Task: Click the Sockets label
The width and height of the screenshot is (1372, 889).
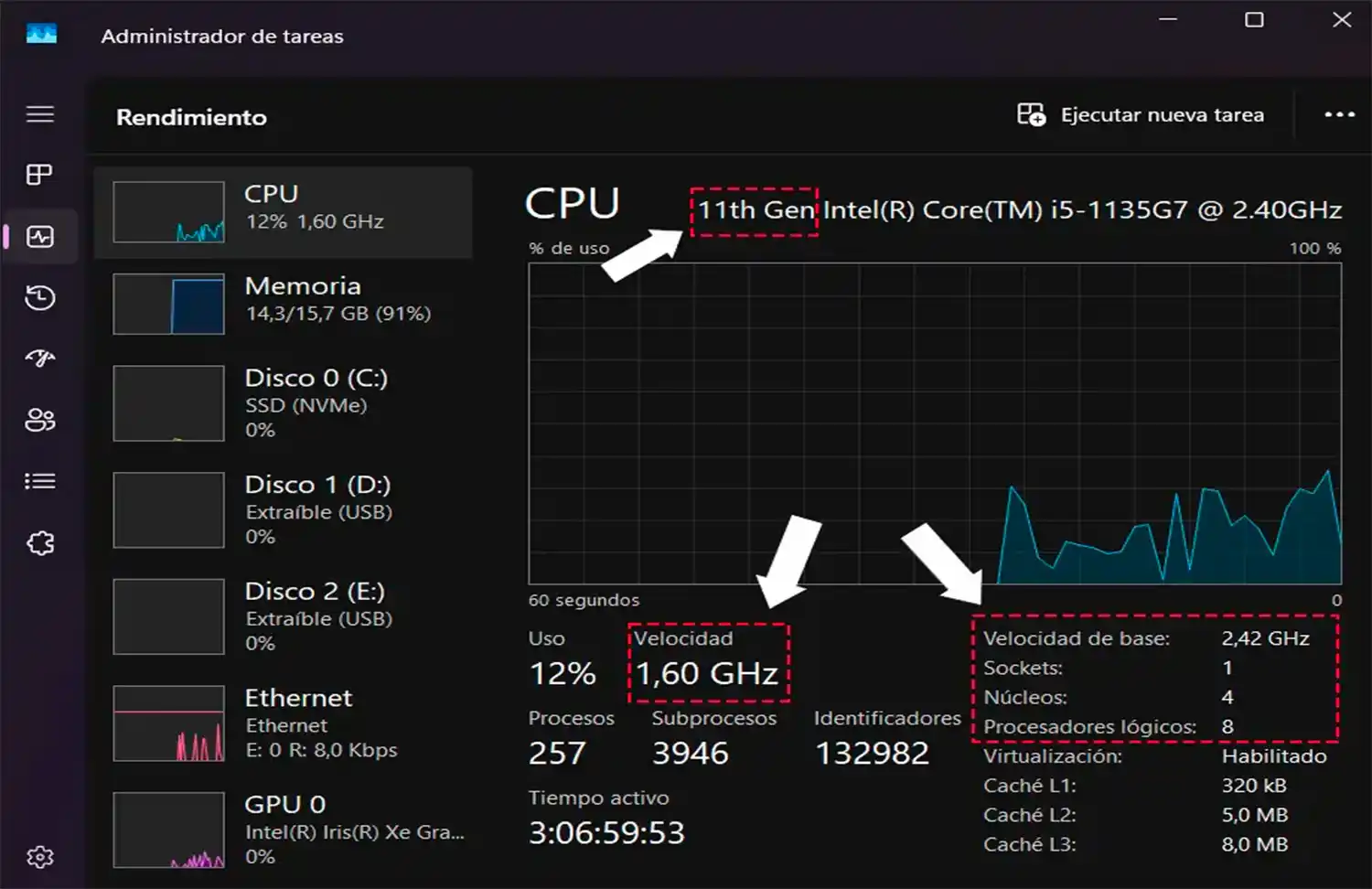Action: [1024, 668]
